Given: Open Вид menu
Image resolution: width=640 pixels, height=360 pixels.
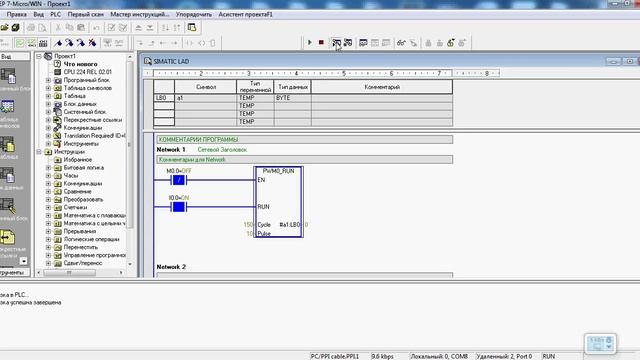Looking at the screenshot, I should pos(39,14).
